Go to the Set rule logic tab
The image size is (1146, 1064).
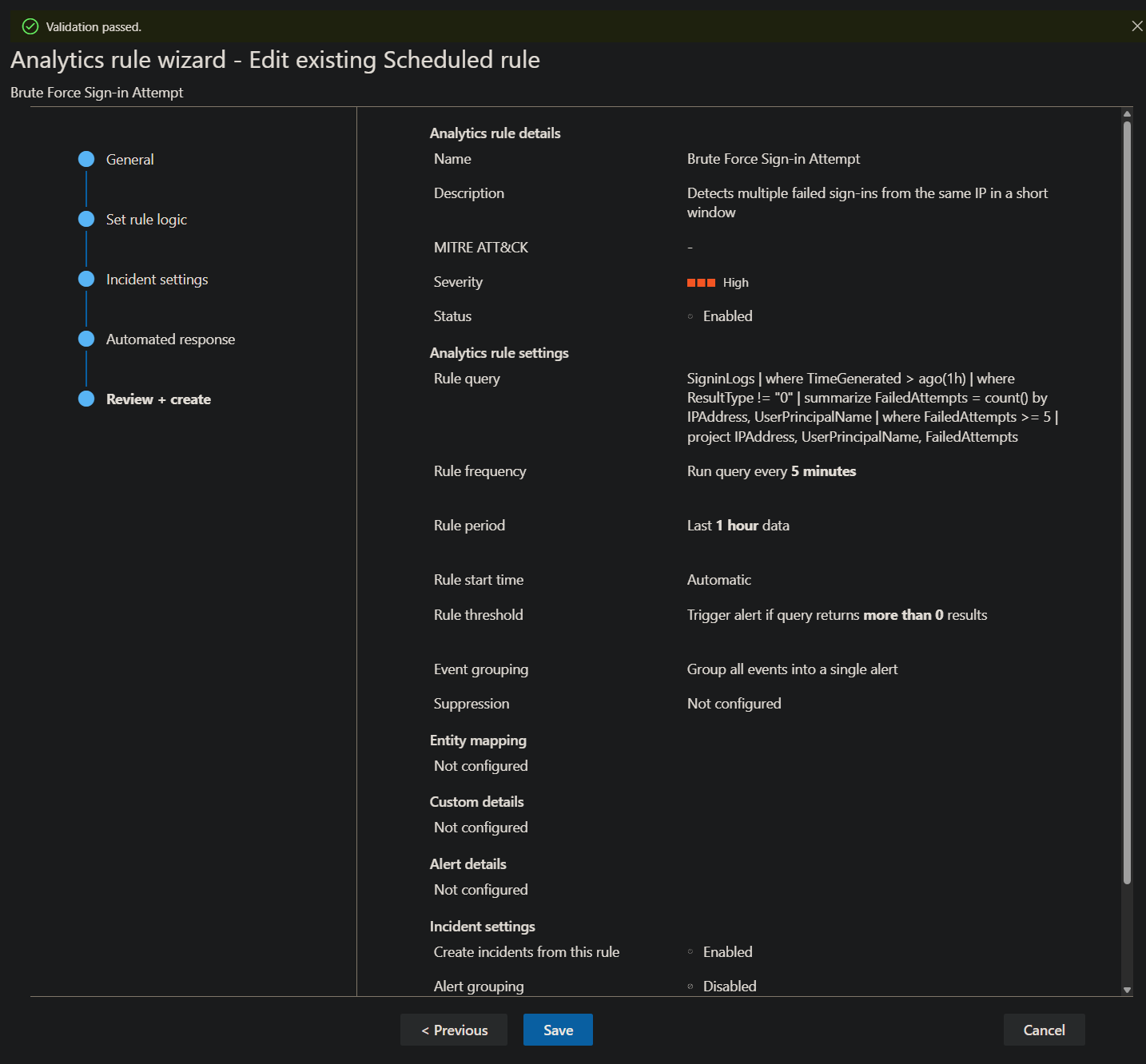click(146, 219)
